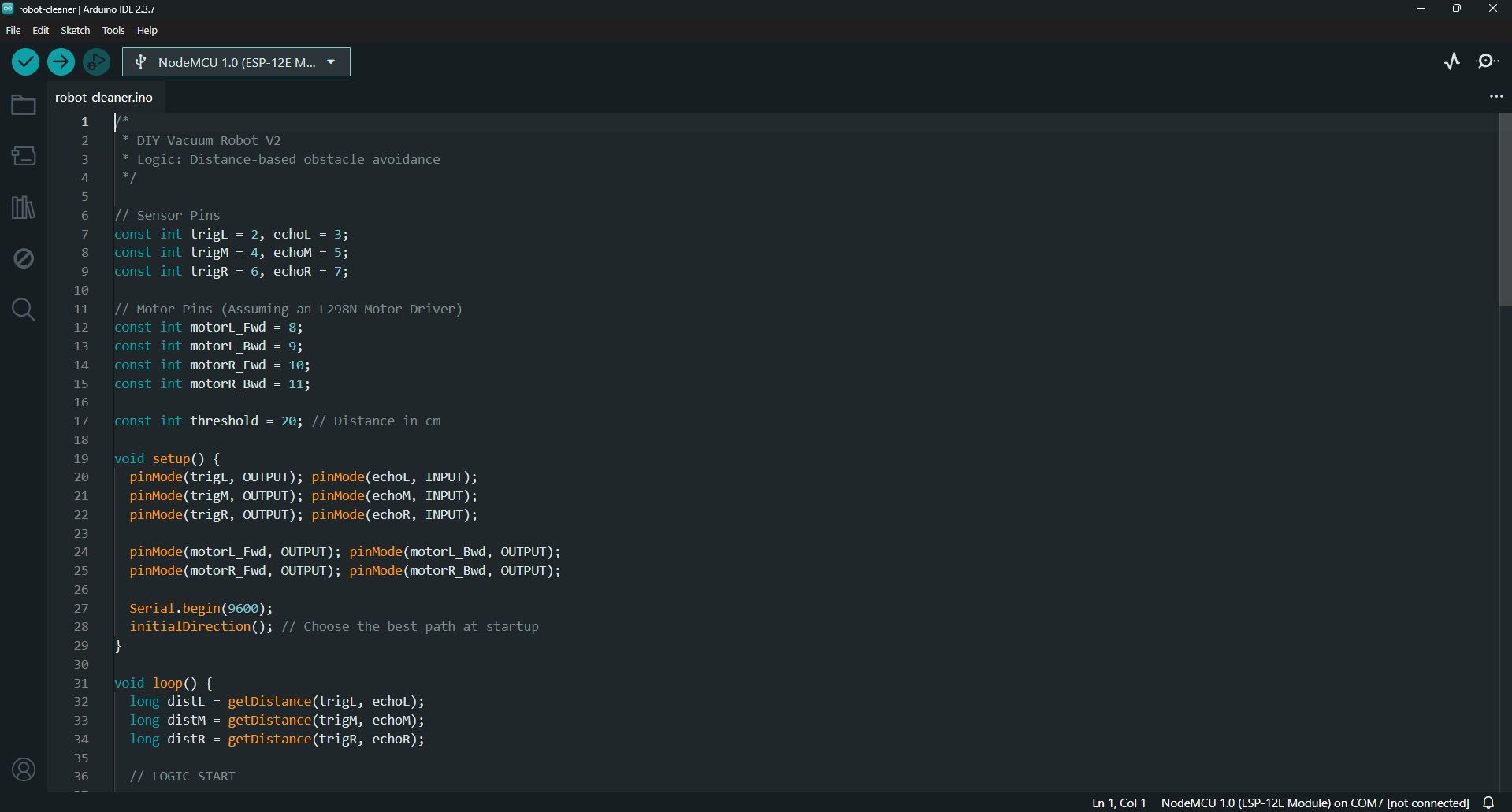Show the Debug sidebar panel
Screen dimensions: 1512x812
pyautogui.click(x=24, y=258)
